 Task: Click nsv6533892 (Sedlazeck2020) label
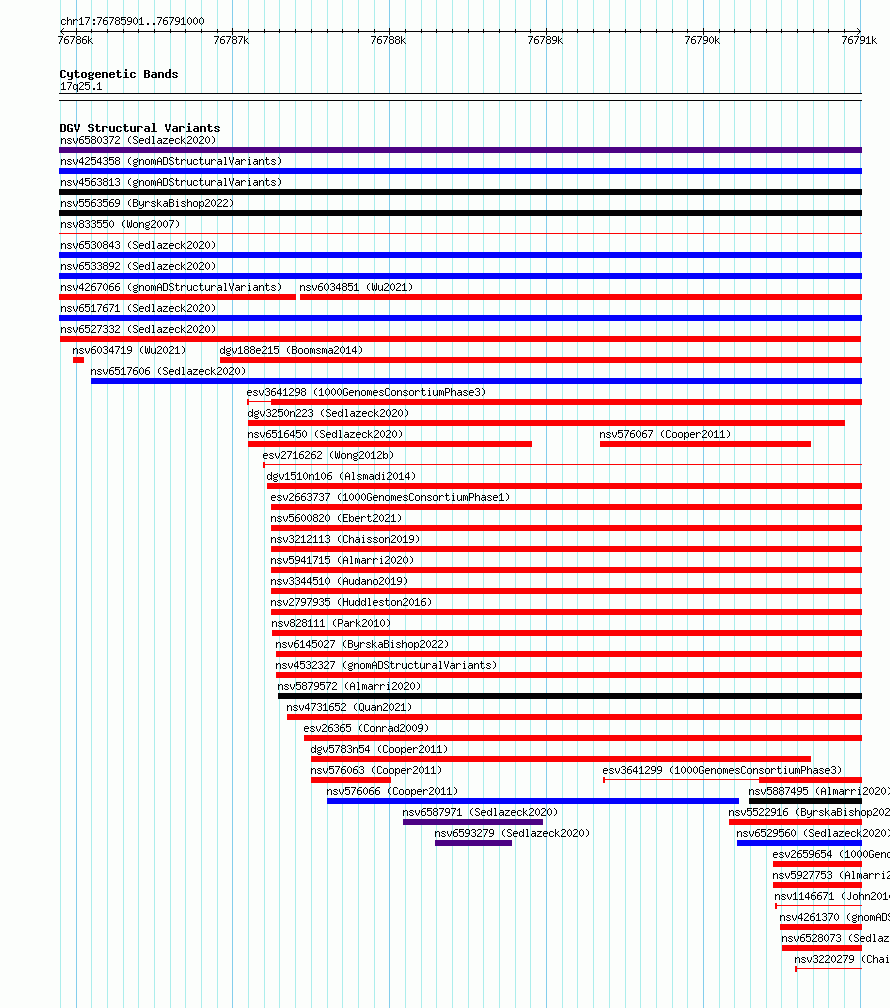pyautogui.click(x=138, y=266)
